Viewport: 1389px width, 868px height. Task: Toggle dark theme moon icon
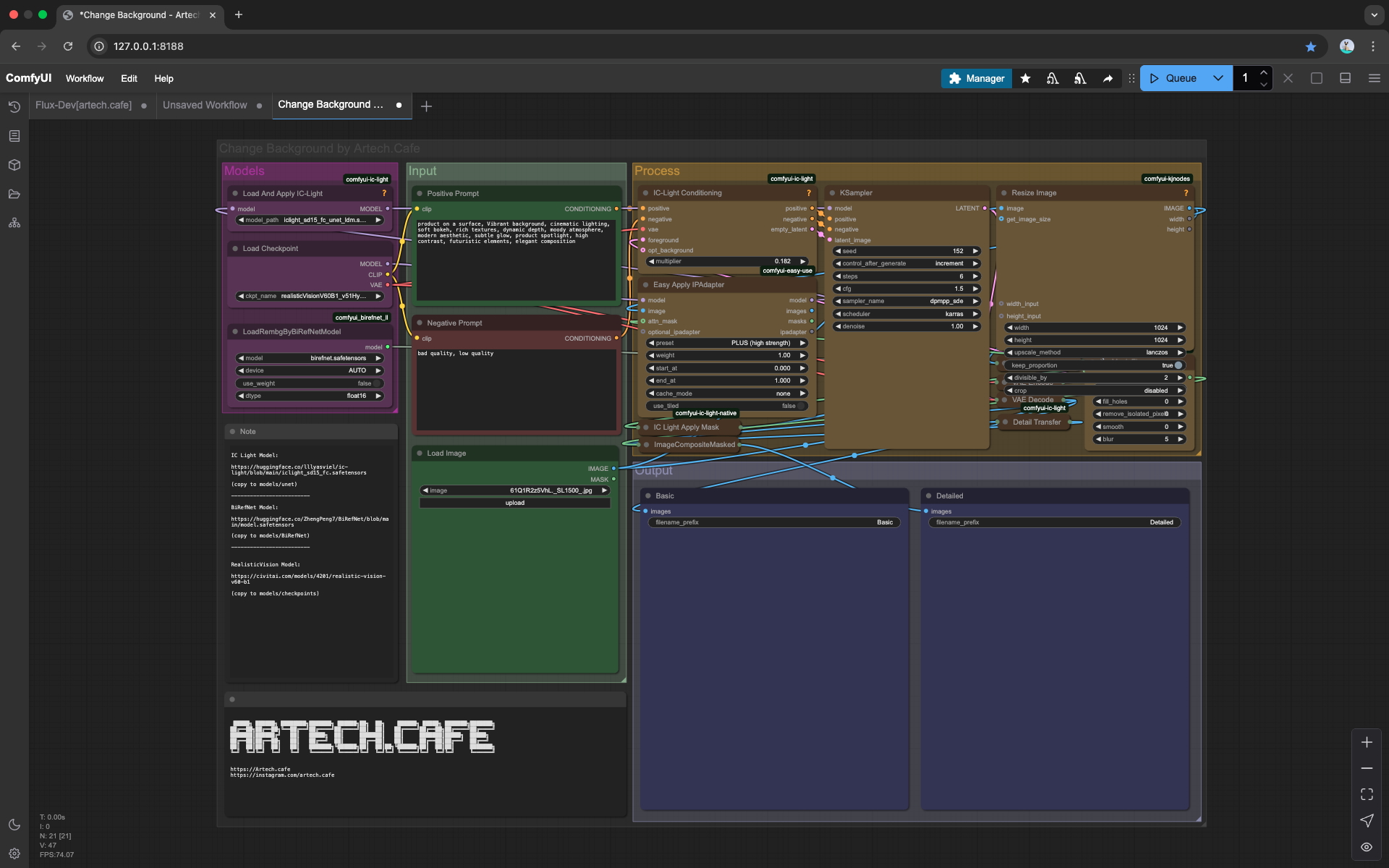point(14,825)
